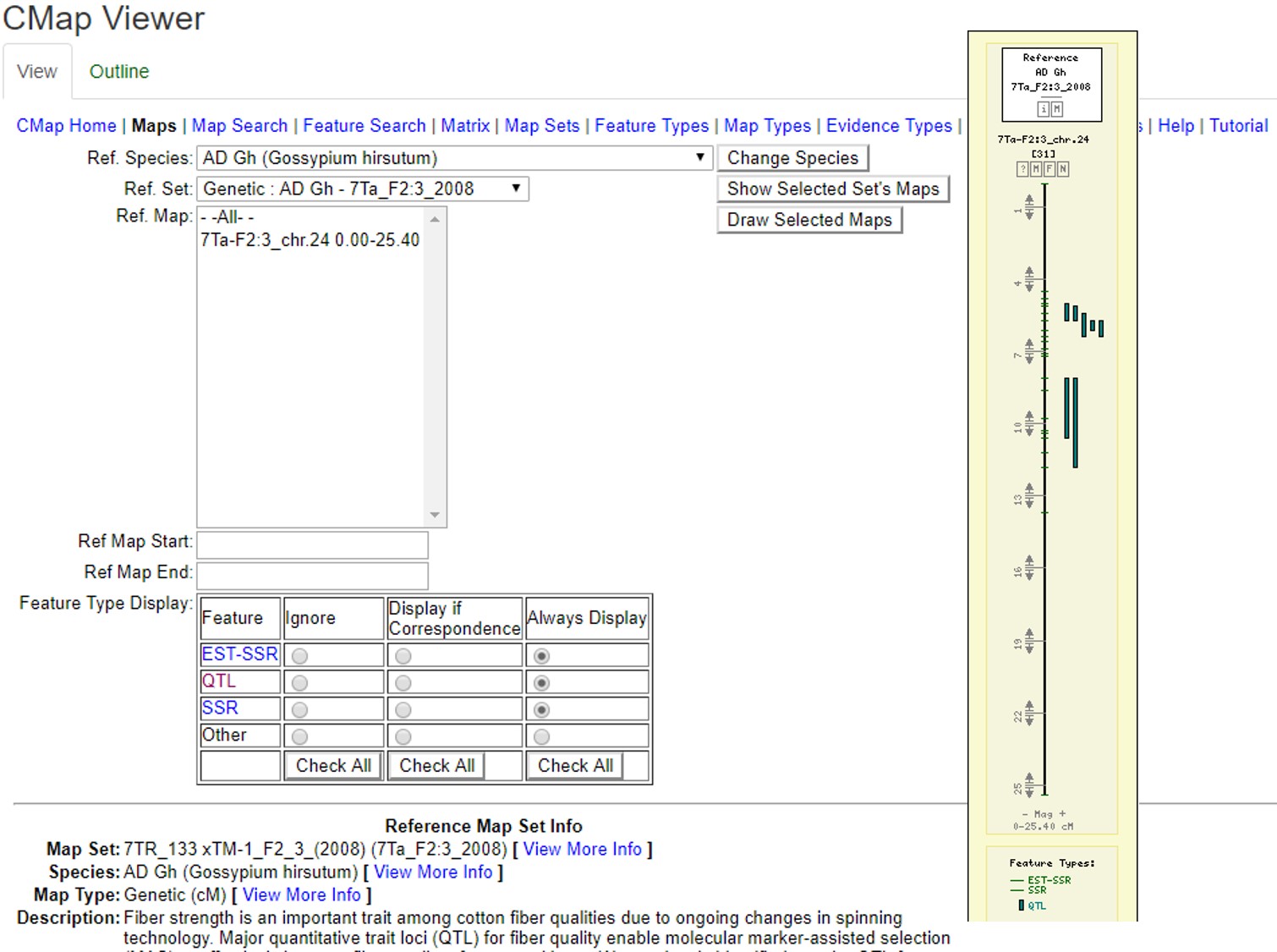The height and width of the screenshot is (952, 1277).
Task: Click Ref. Map list scroll-up arrow
Action: click(x=435, y=219)
